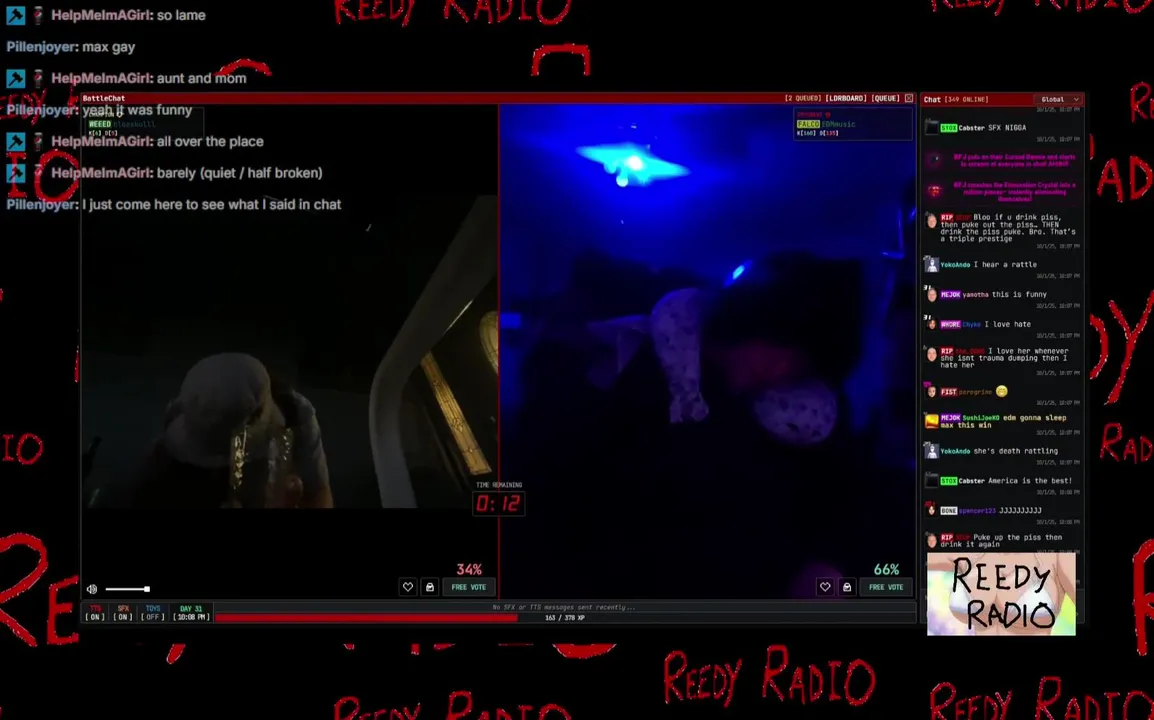The width and height of the screenshot is (1154, 720).
Task: Open username spencer123 in chat
Action: point(975,510)
